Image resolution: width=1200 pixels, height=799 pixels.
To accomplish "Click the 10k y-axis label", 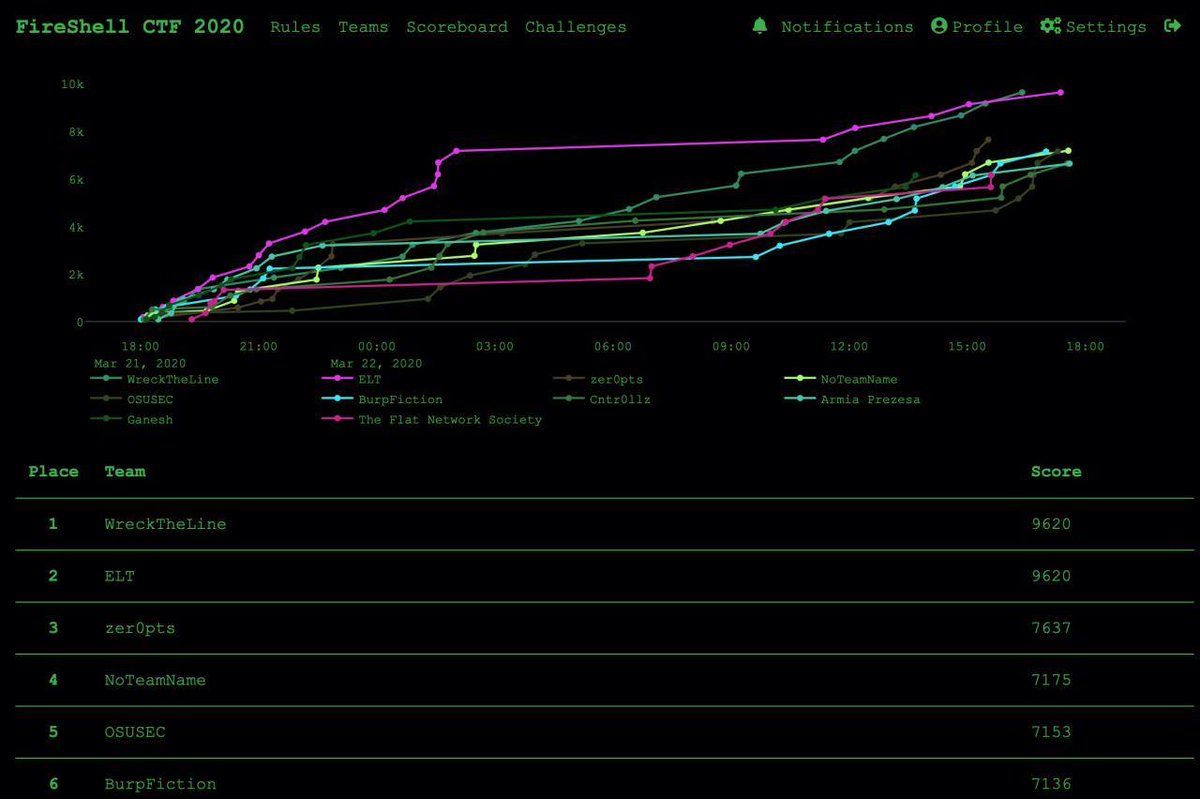I will click(72, 85).
